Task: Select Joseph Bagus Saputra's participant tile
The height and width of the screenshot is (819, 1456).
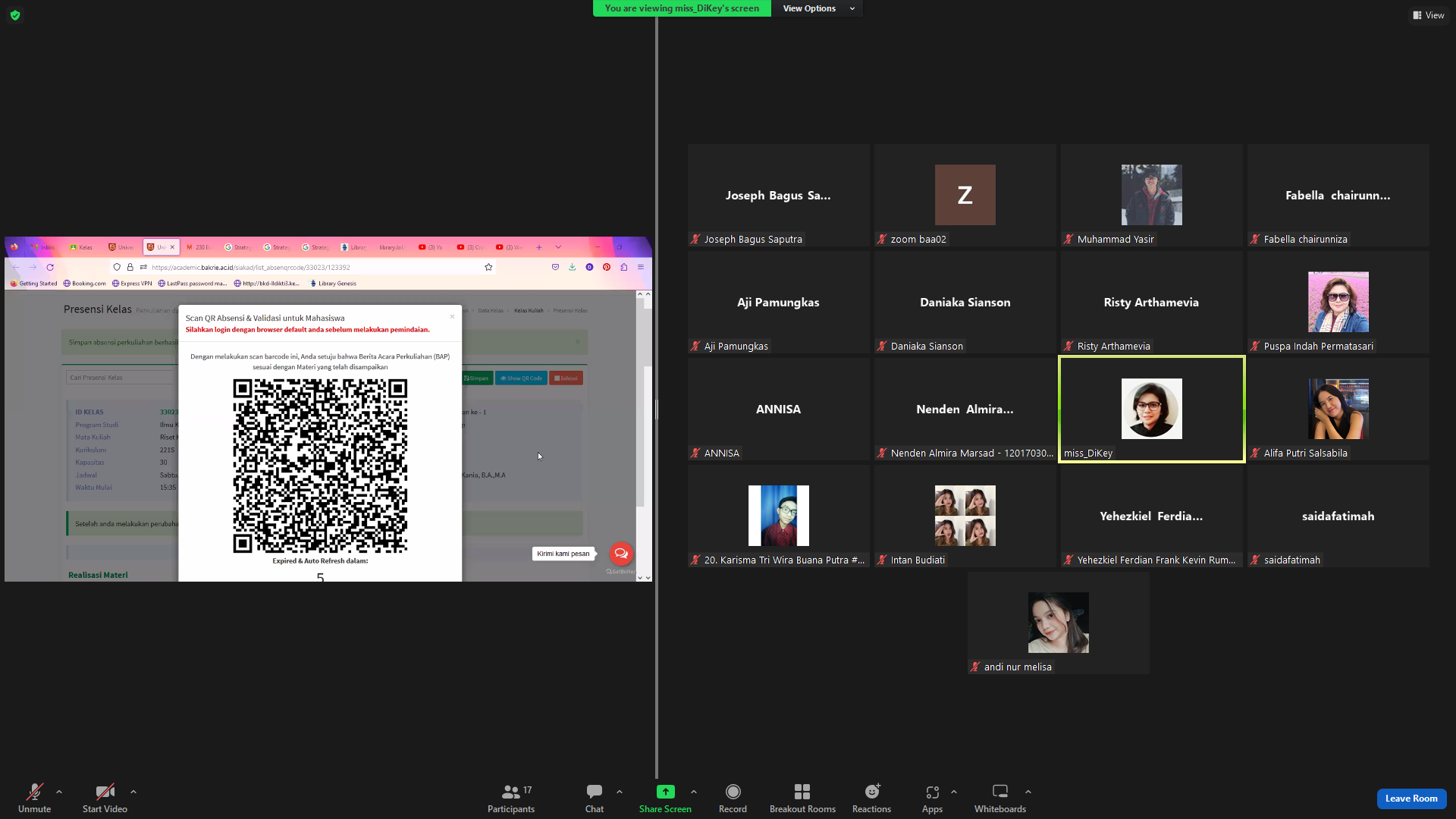Action: pyautogui.click(x=778, y=196)
